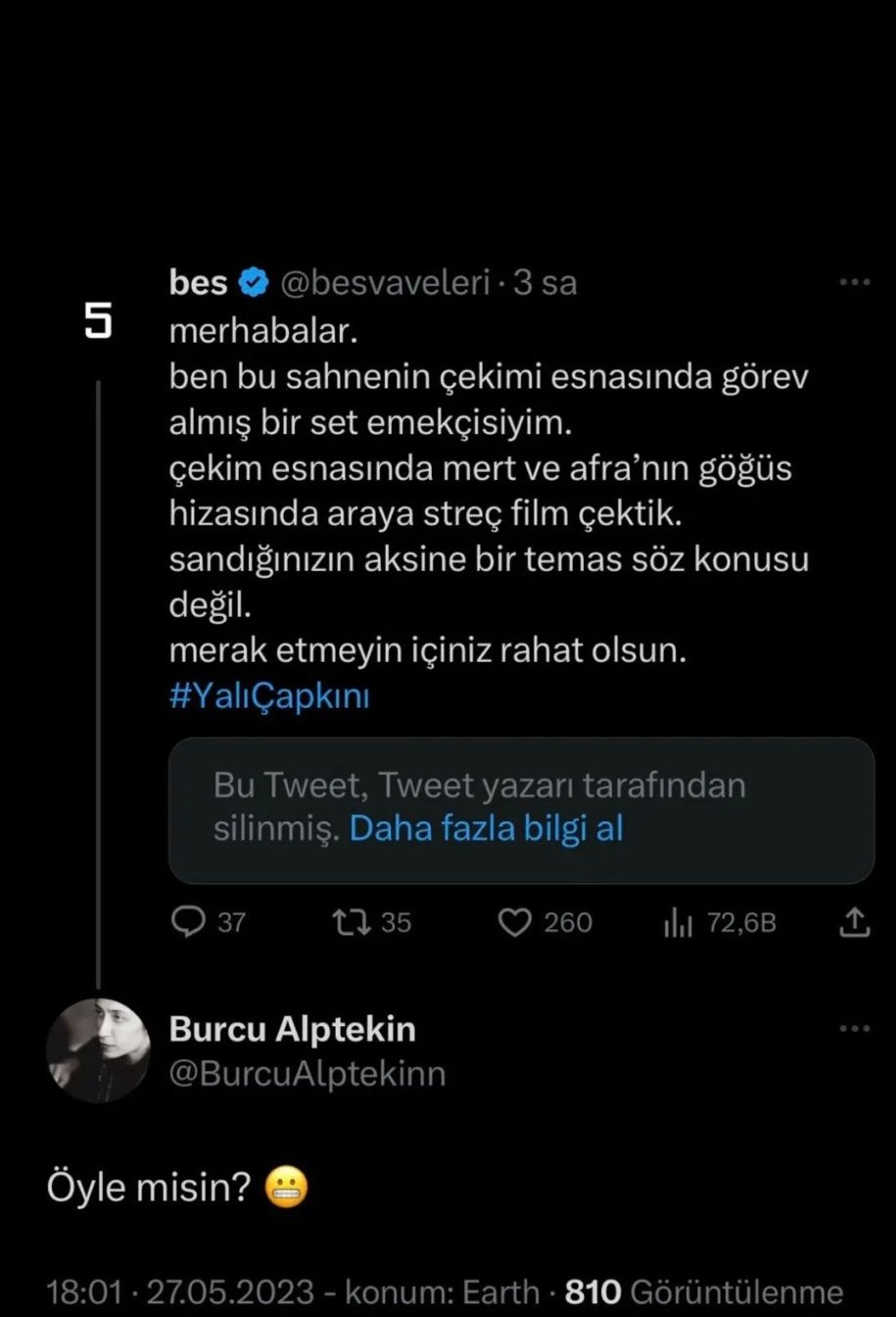Click the 'Daha fazla bilgi al' link

click(x=486, y=828)
